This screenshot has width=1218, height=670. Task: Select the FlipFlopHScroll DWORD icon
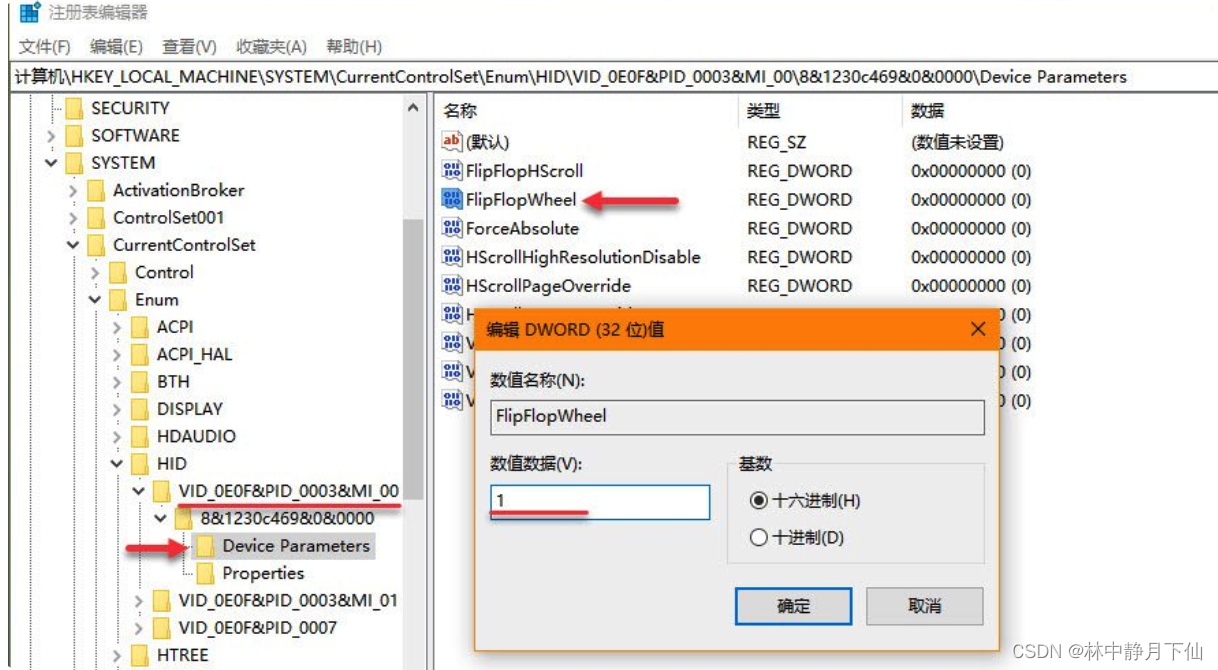(451, 171)
